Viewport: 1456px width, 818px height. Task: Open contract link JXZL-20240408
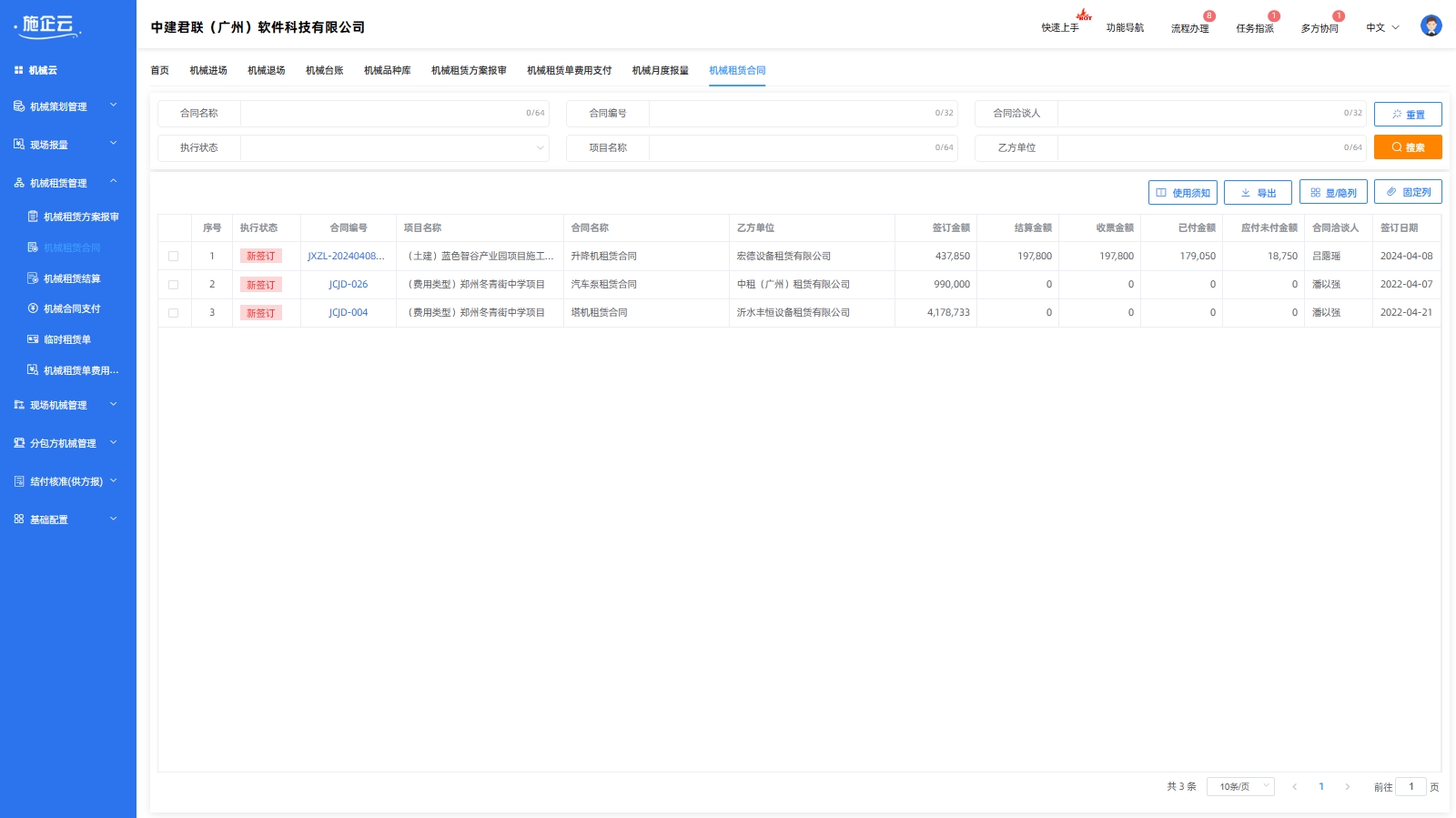[346, 257]
